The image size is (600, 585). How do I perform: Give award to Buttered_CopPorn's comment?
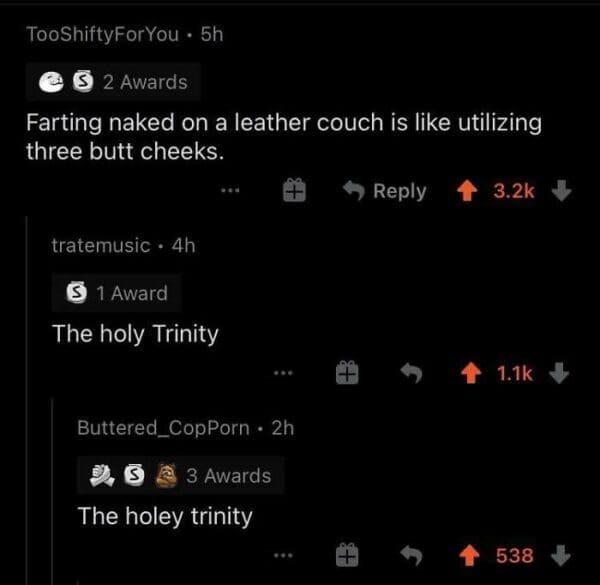point(345,555)
